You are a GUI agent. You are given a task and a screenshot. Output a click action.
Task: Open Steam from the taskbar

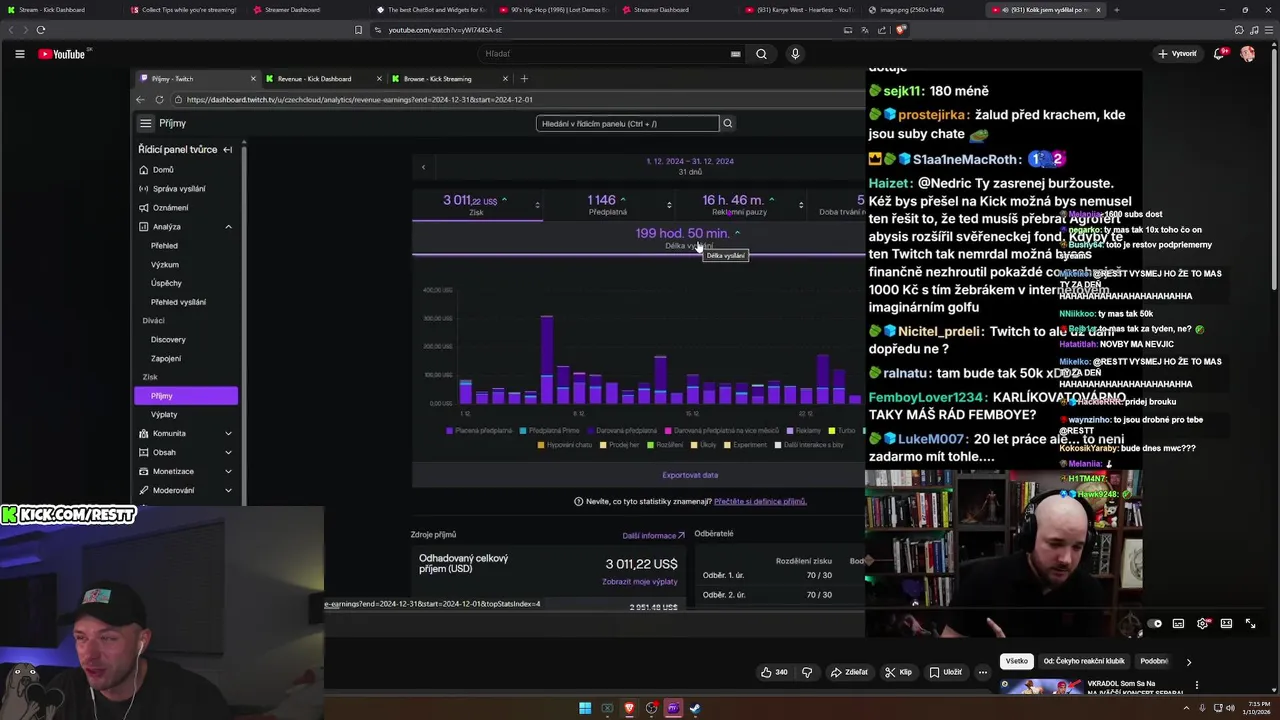(695, 709)
